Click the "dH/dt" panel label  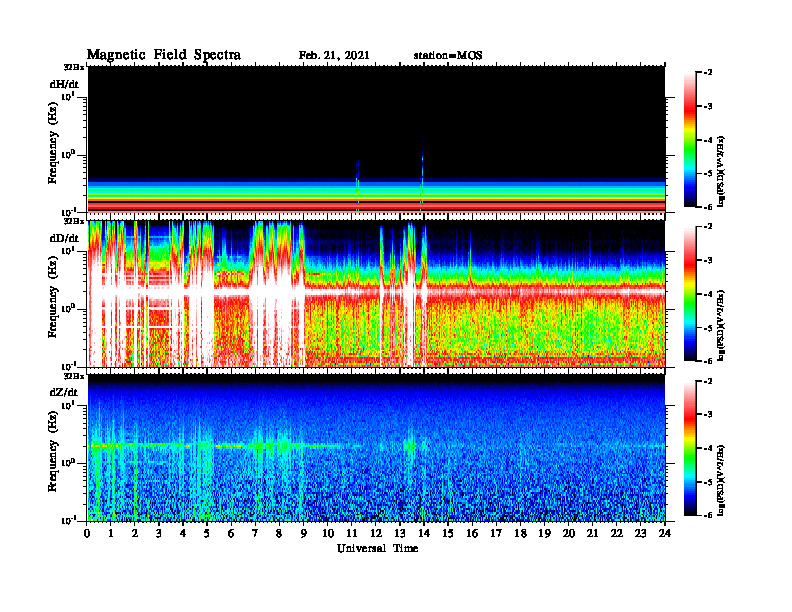click(64, 84)
